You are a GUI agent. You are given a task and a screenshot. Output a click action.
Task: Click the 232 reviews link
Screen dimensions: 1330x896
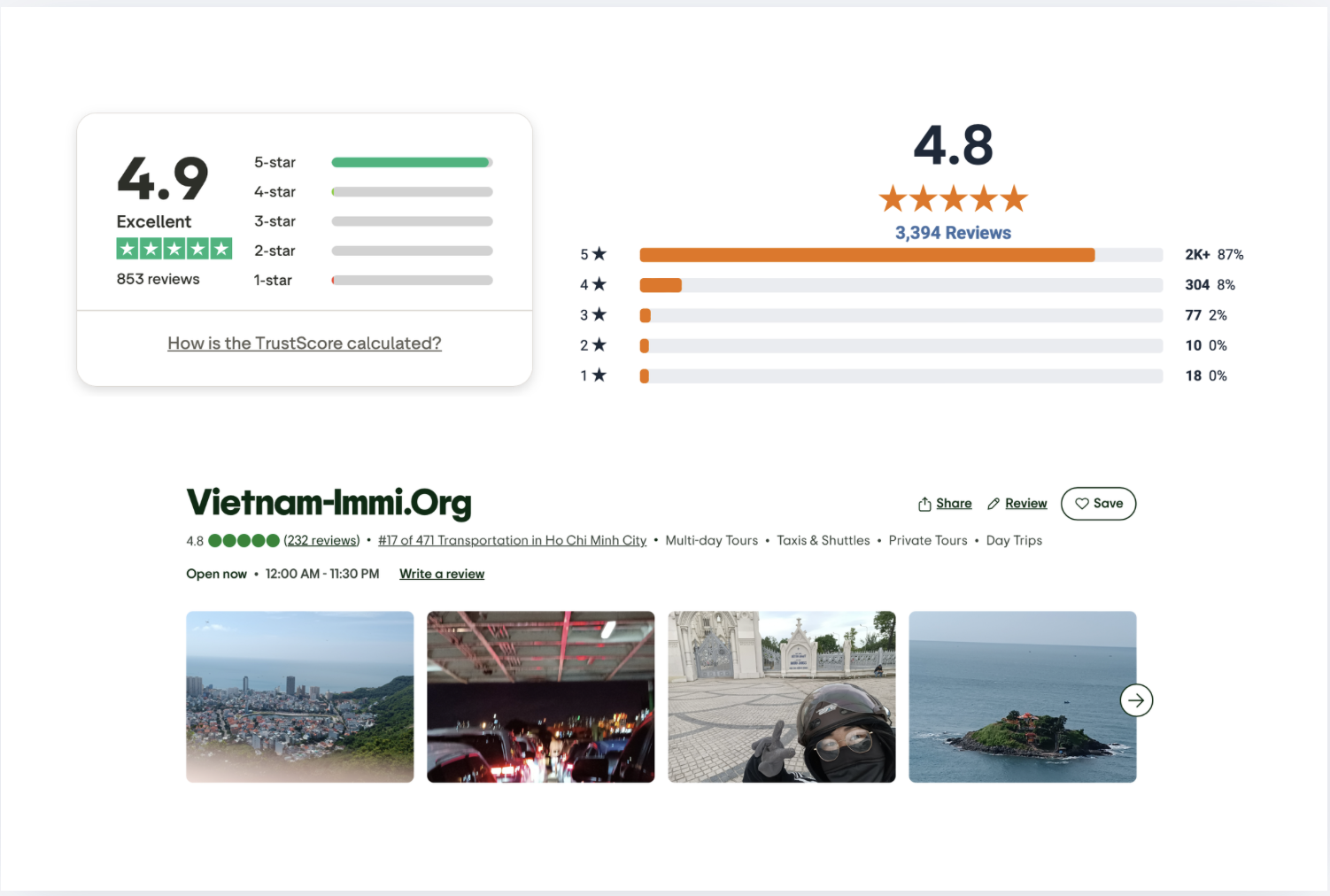pyautogui.click(x=321, y=540)
